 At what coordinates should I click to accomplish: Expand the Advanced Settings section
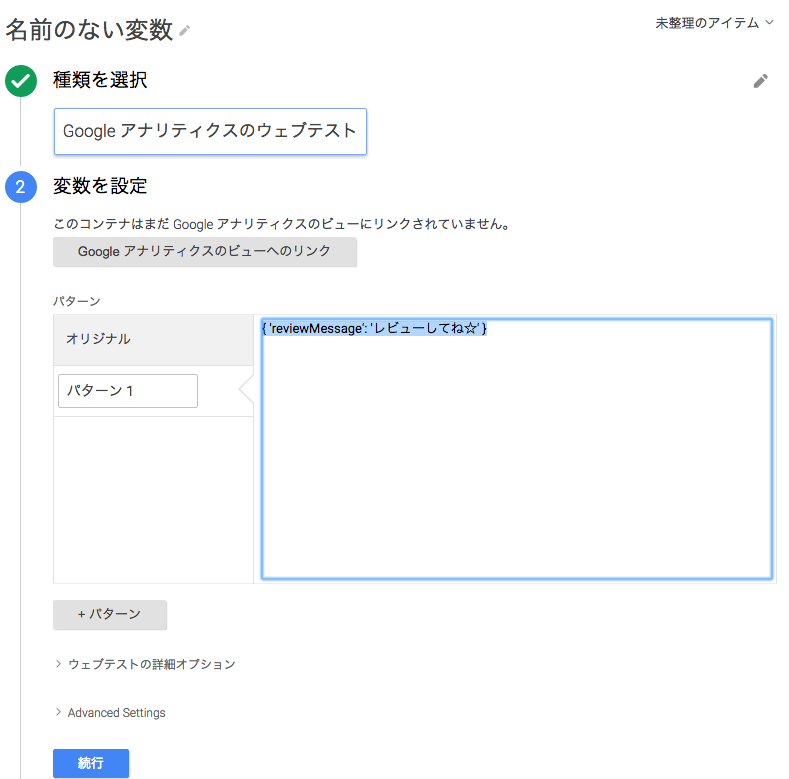(x=111, y=713)
